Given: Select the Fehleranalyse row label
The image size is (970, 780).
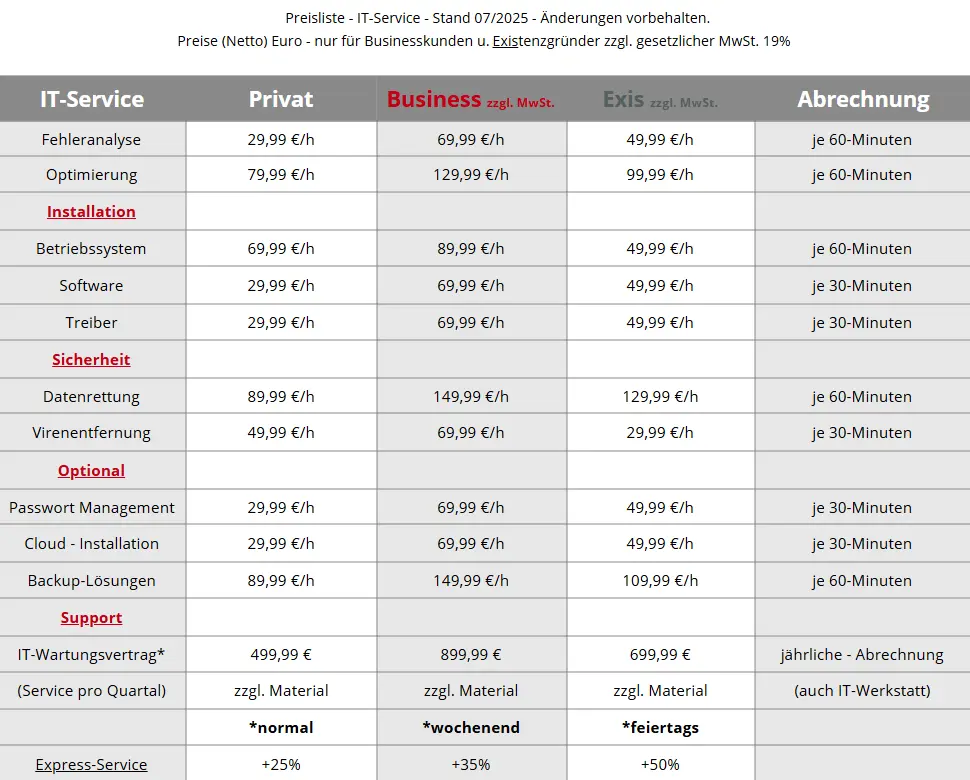Looking at the screenshot, I should tap(91, 140).
